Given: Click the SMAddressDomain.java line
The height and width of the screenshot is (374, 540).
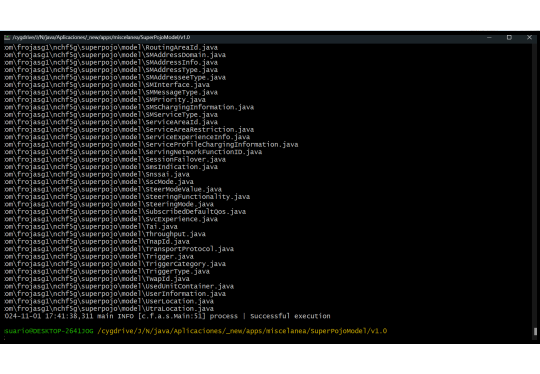Looking at the screenshot, I should (115, 55).
